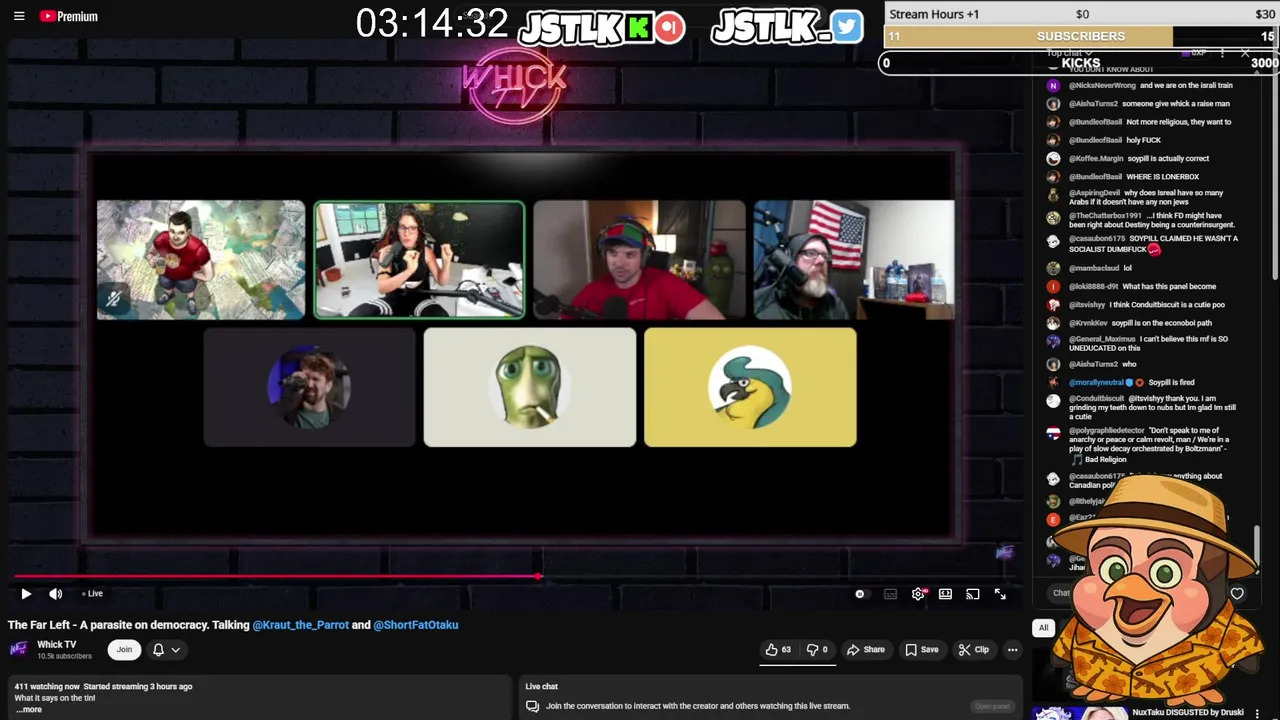Click @TheChatterbox1991 chat message
Screen dimensions: 1280x720
(x=1151, y=220)
